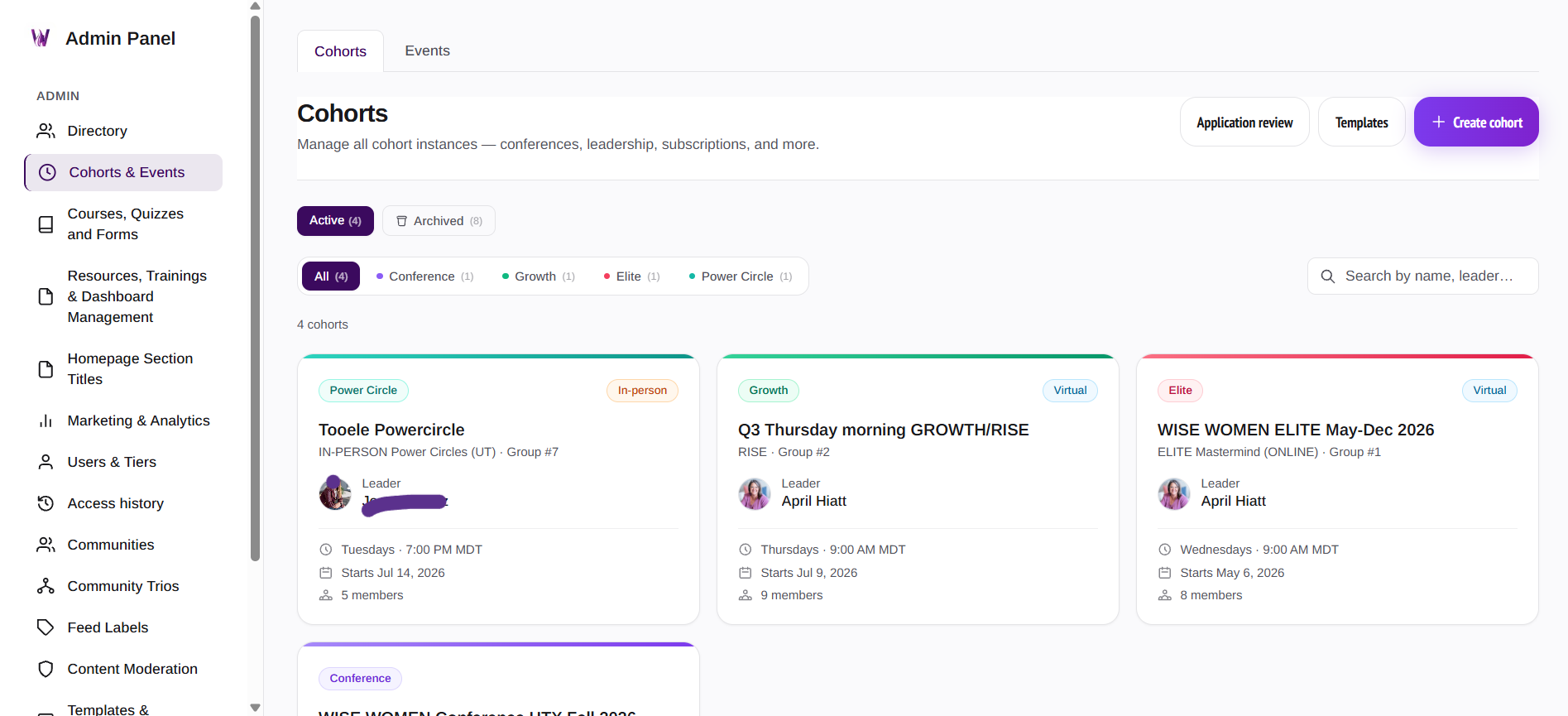Open WISE WOMEN ELITE May-Dec 2026 cohort
Viewport: 1568px width, 716px height.
pyautogui.click(x=1337, y=489)
